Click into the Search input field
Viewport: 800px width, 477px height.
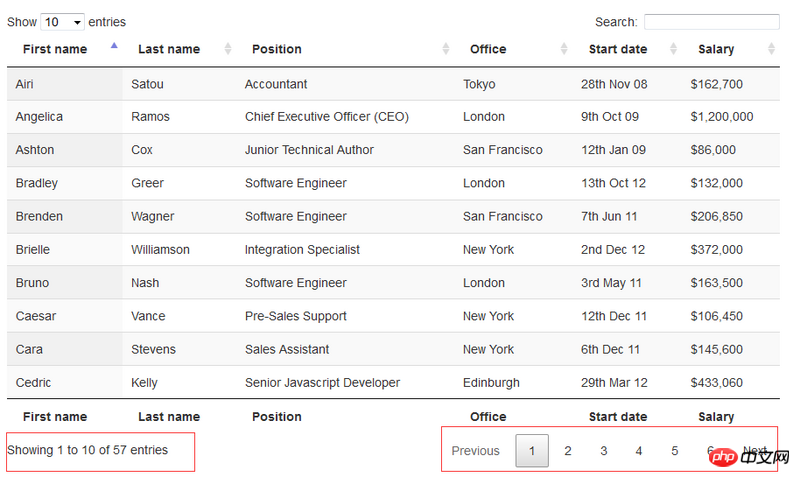[711, 22]
